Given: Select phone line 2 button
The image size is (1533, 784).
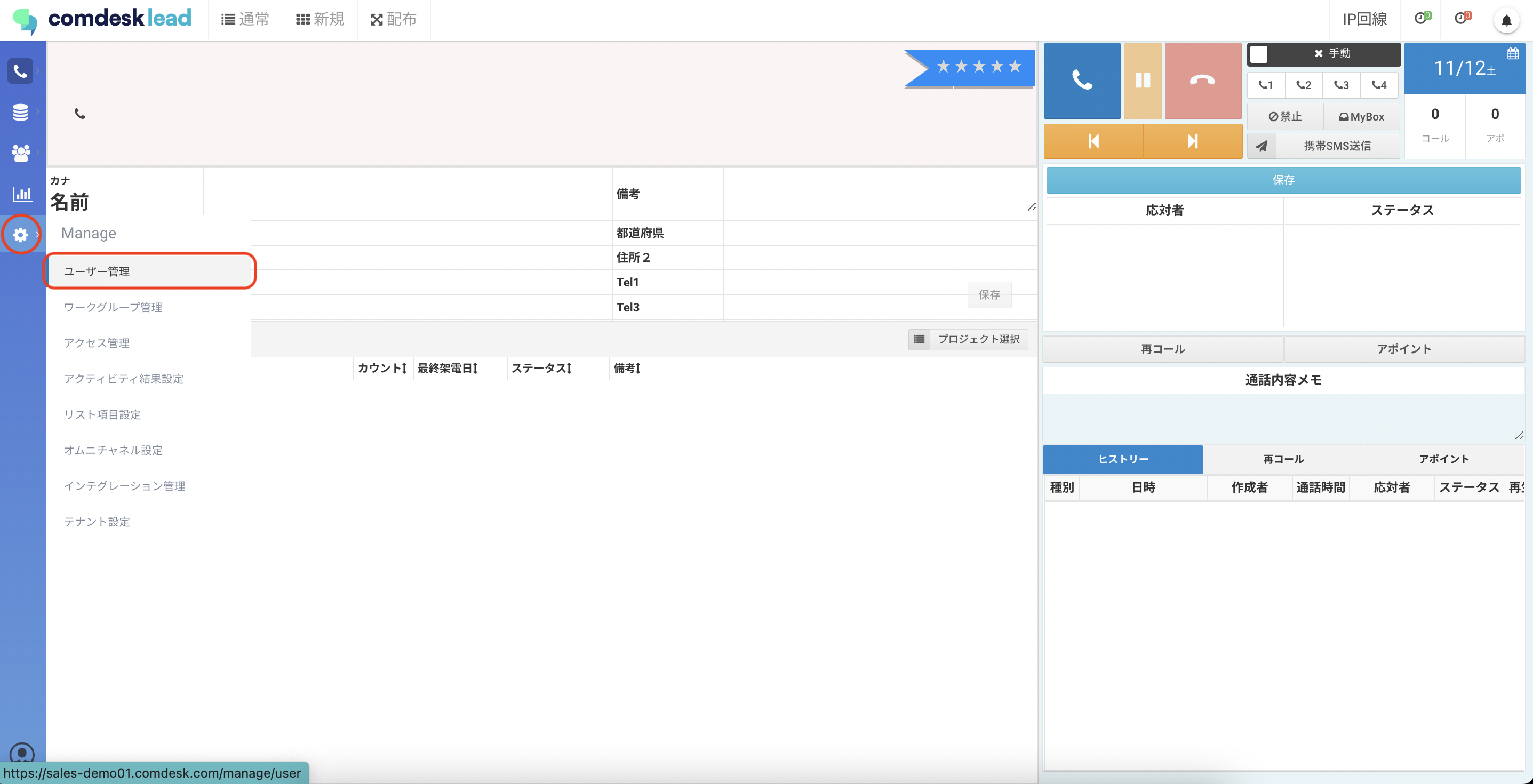Looking at the screenshot, I should [x=1303, y=85].
